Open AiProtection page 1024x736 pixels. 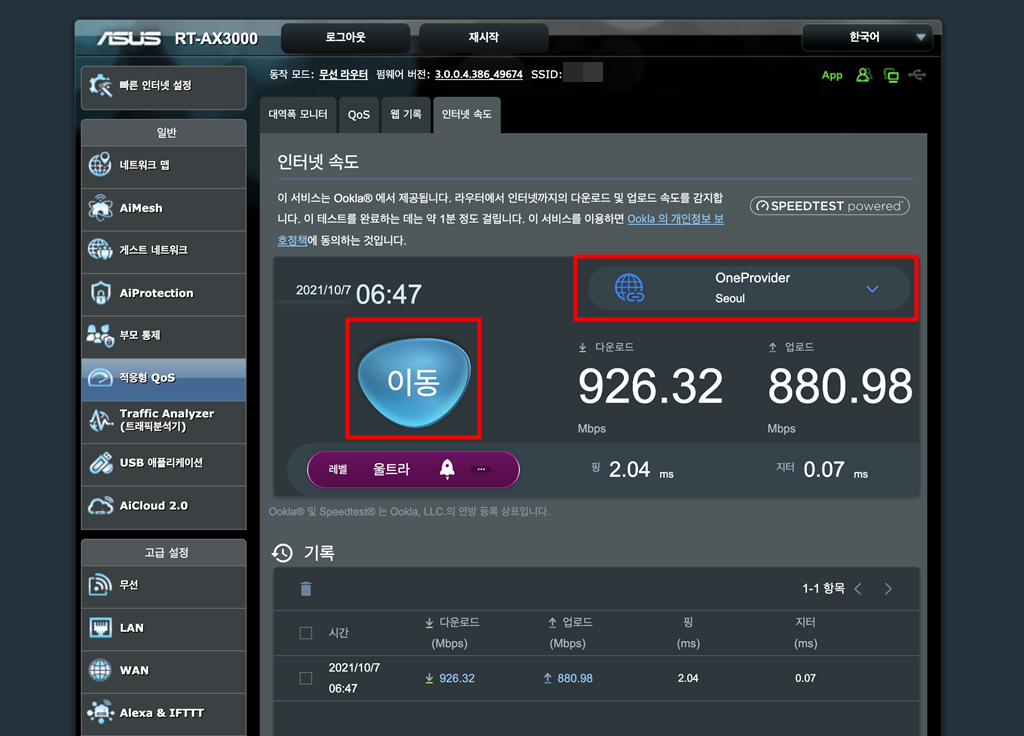pos(163,293)
